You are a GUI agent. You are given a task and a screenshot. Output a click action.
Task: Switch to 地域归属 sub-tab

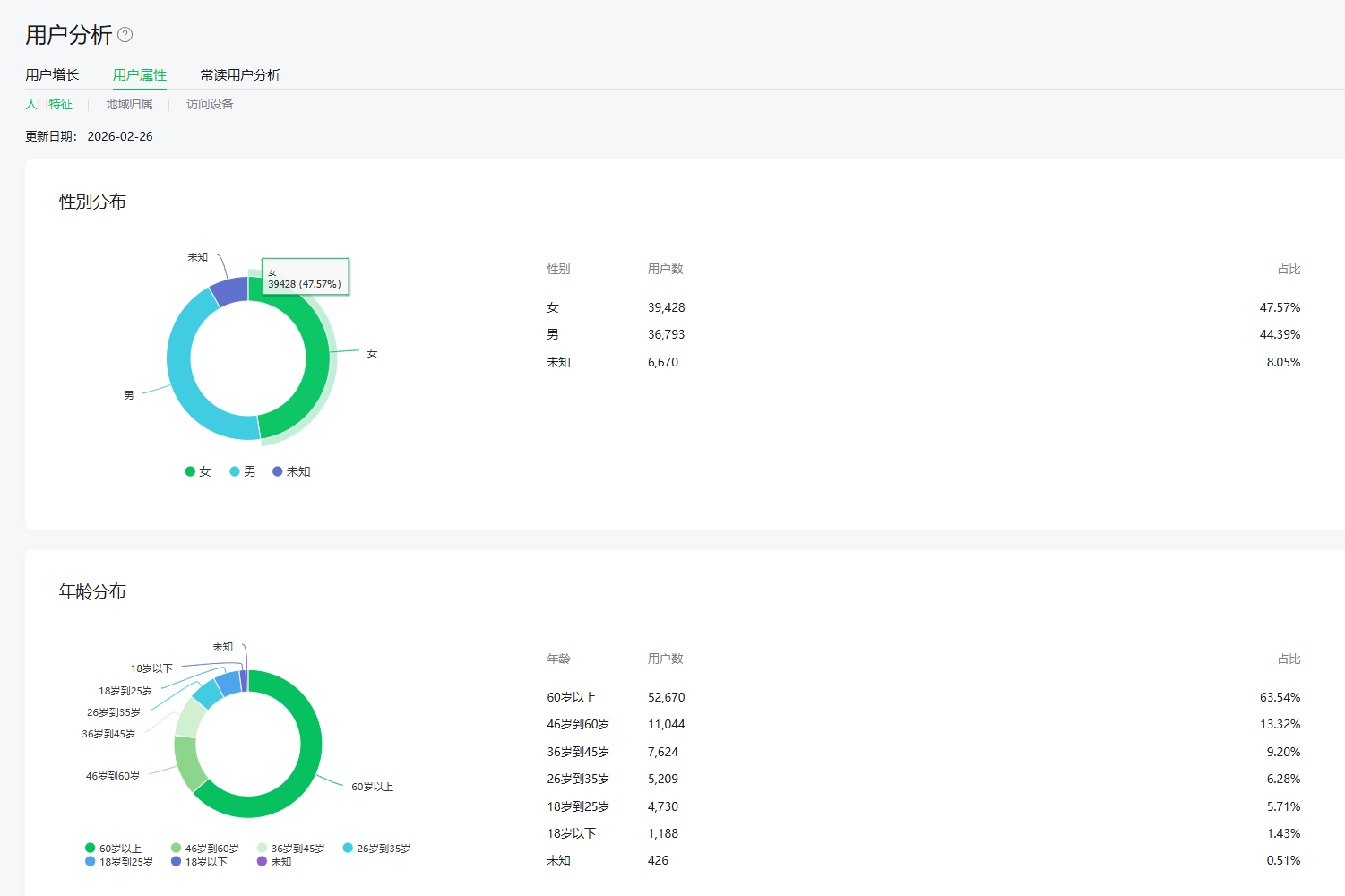pos(129,104)
